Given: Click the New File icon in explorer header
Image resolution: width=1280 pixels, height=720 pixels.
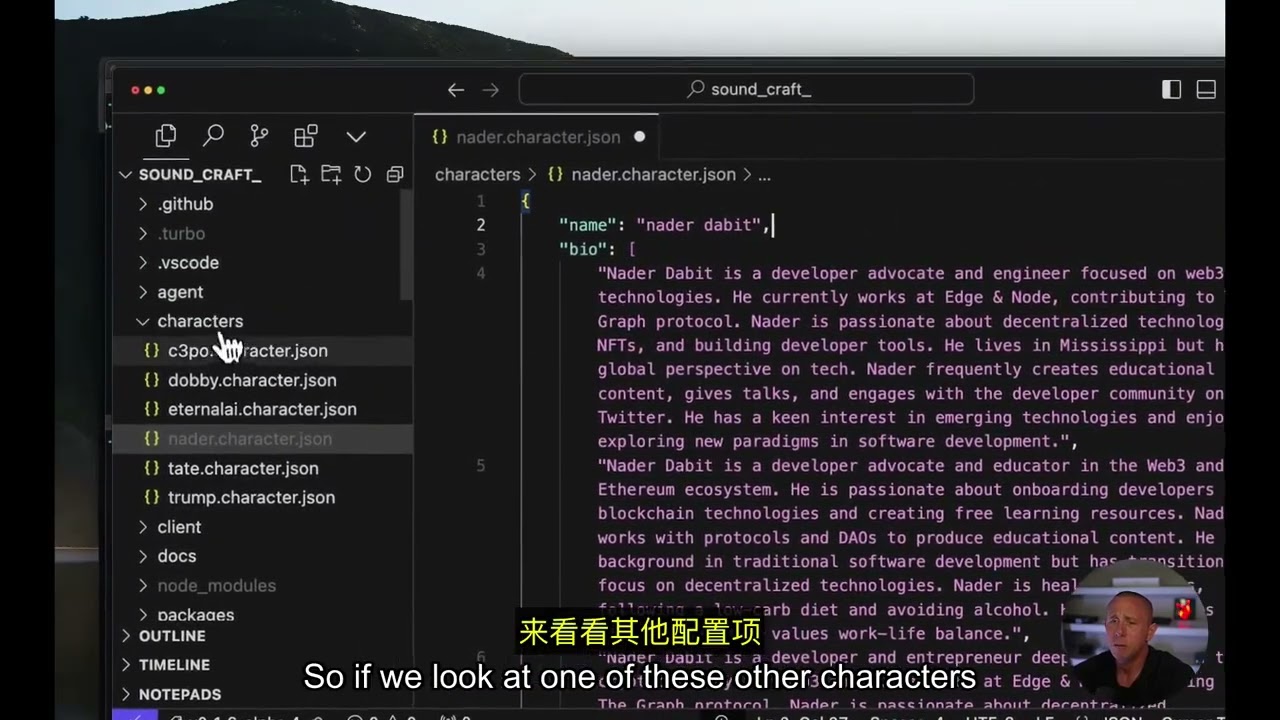Looking at the screenshot, I should point(299,174).
